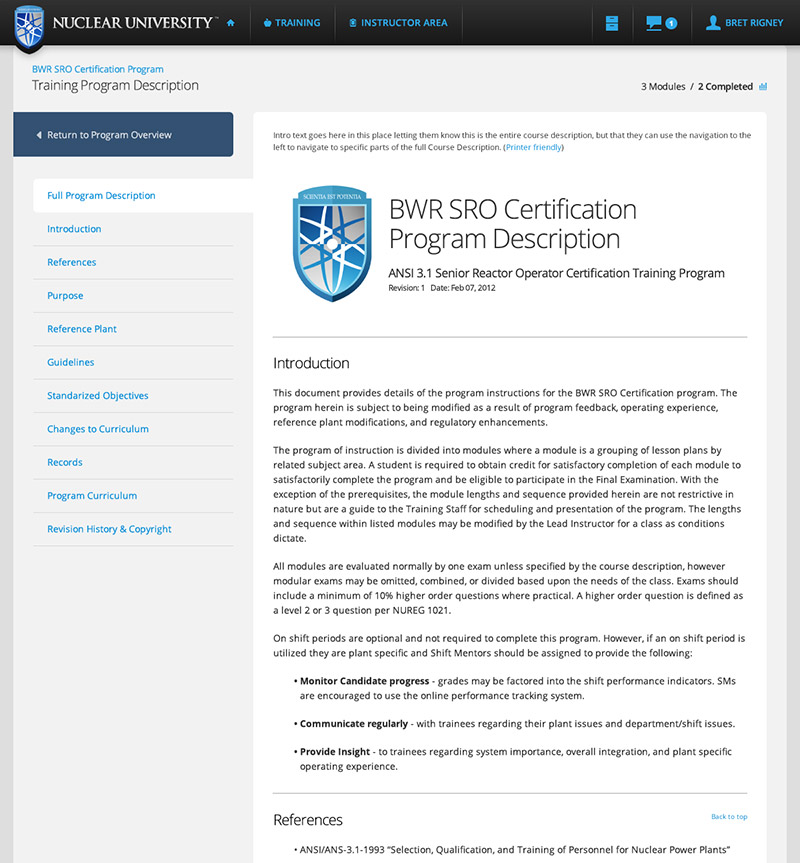The image size is (800, 863).
Task: Jump to References section in the sidebar
Action: (x=72, y=263)
